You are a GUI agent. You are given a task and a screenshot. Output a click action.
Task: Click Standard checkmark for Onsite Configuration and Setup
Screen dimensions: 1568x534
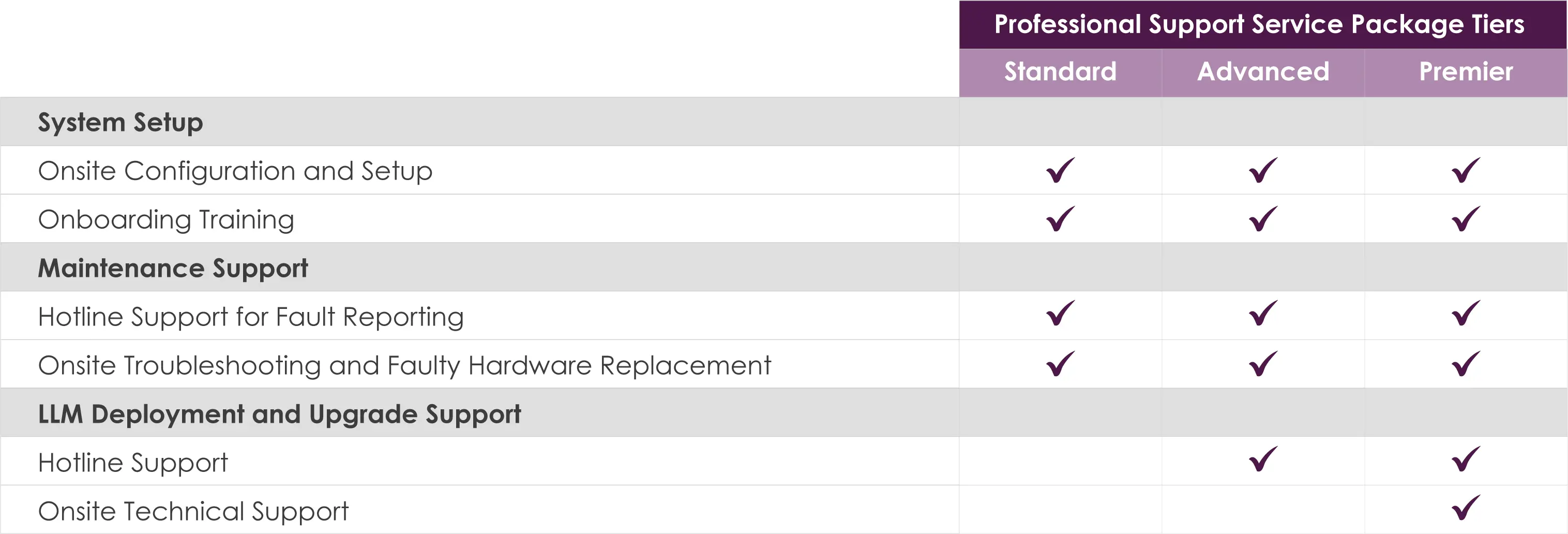coord(1060,170)
